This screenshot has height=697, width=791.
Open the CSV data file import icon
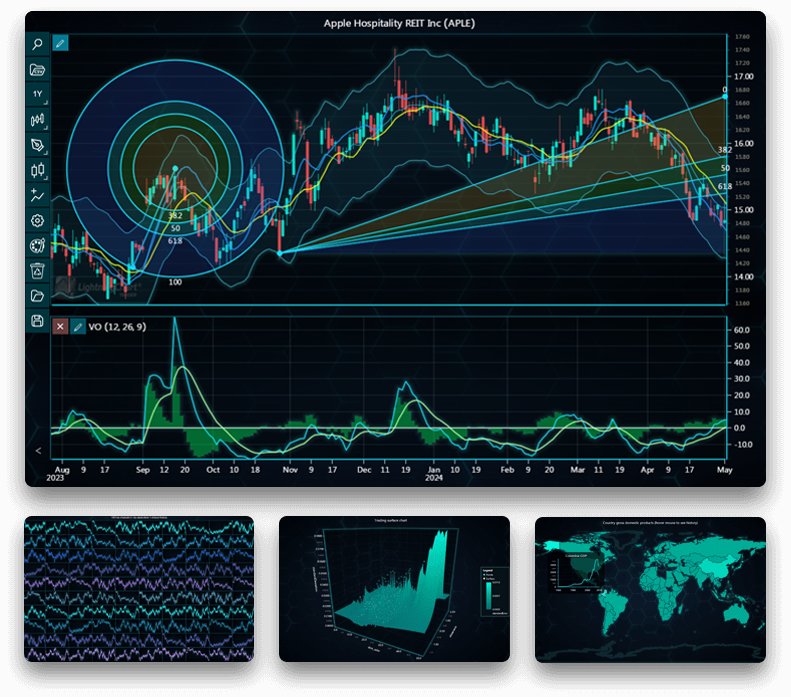37,69
